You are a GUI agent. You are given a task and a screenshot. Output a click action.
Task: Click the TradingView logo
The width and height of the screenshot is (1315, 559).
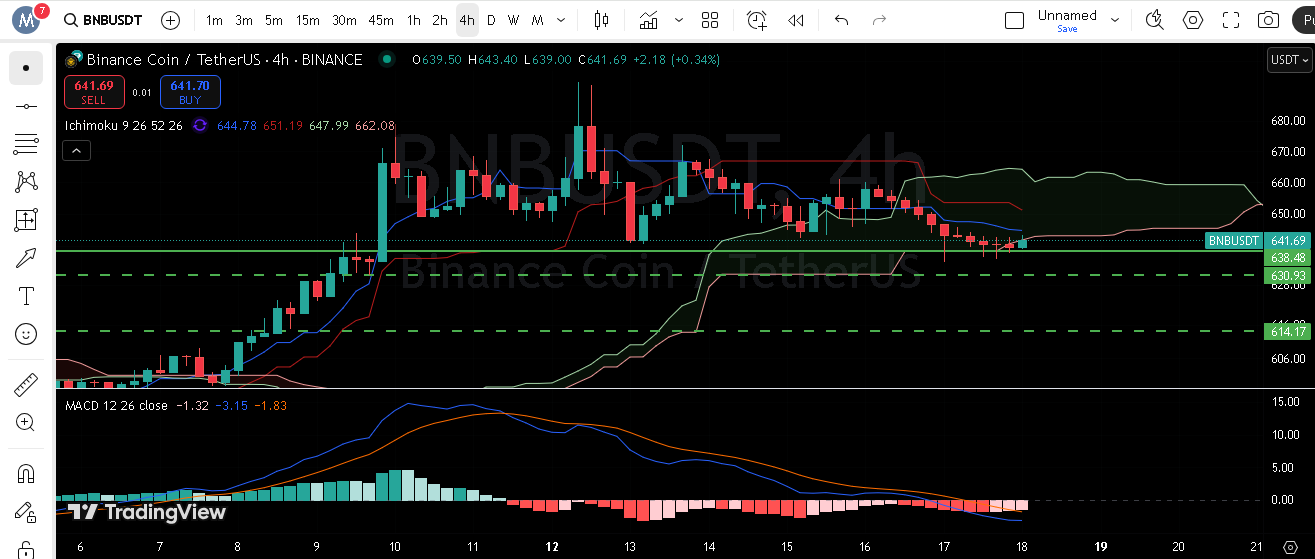pos(147,512)
